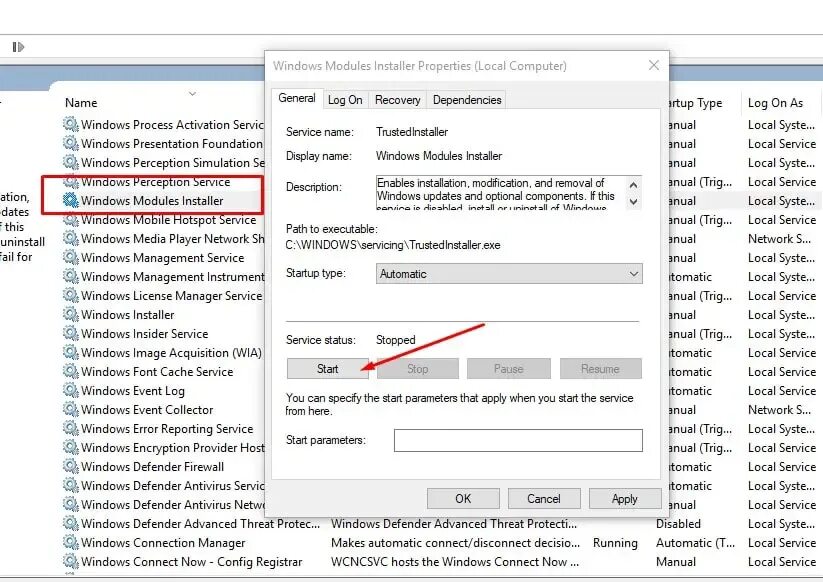823x582 pixels.
Task: Click the Apply button
Action: [625, 499]
